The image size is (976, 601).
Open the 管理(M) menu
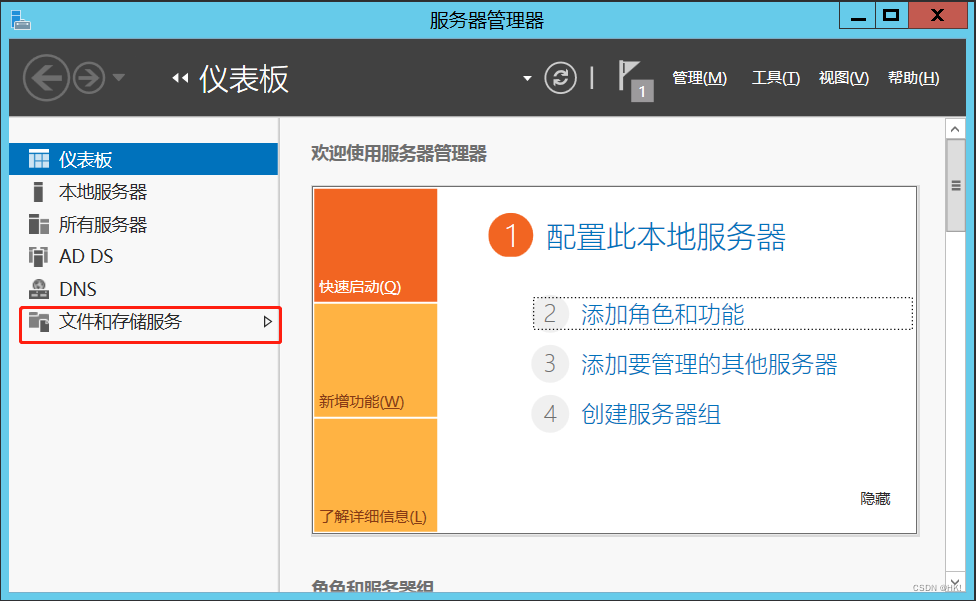click(699, 78)
